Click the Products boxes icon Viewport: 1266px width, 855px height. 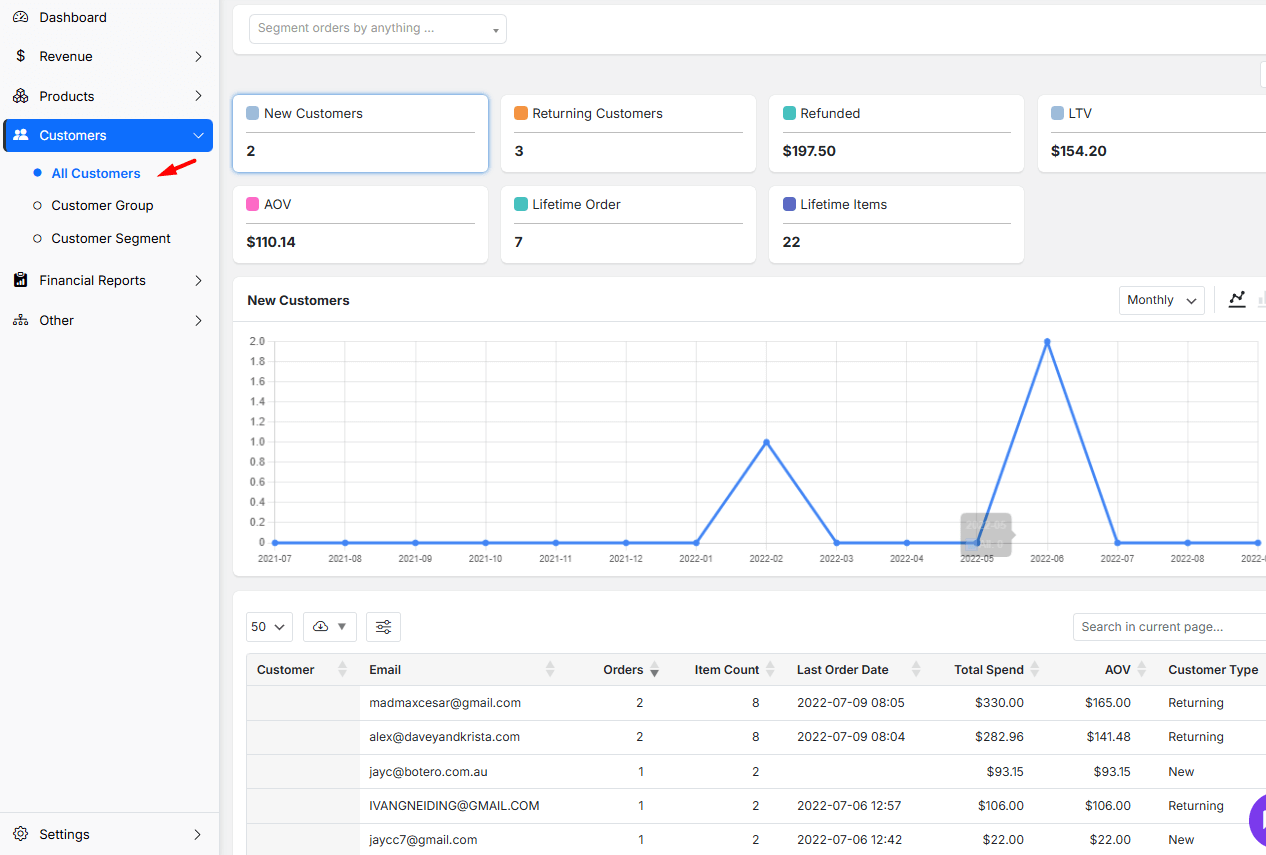pyautogui.click(x=20, y=96)
